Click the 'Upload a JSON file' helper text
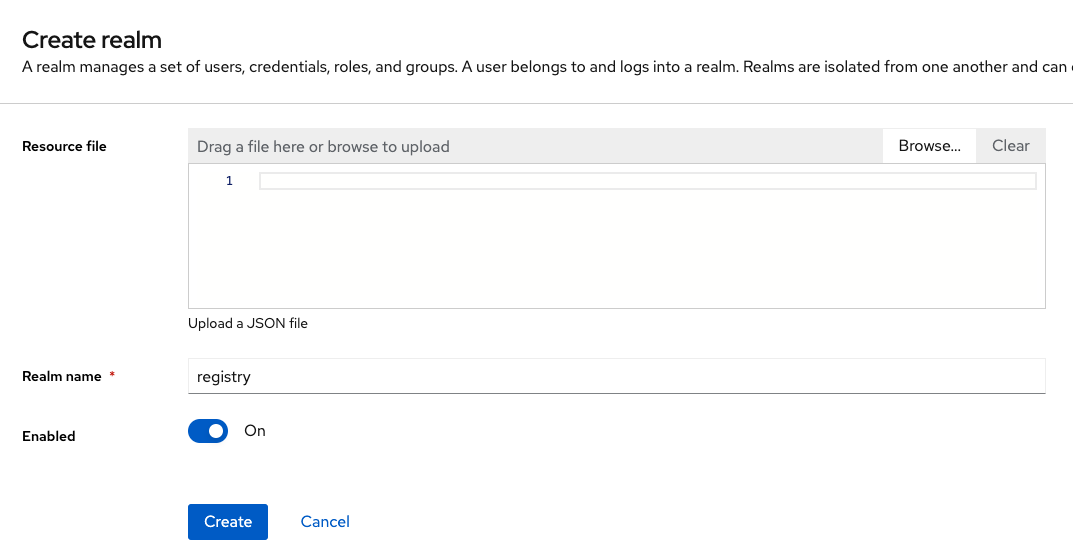The width and height of the screenshot is (1073, 560). [248, 324]
